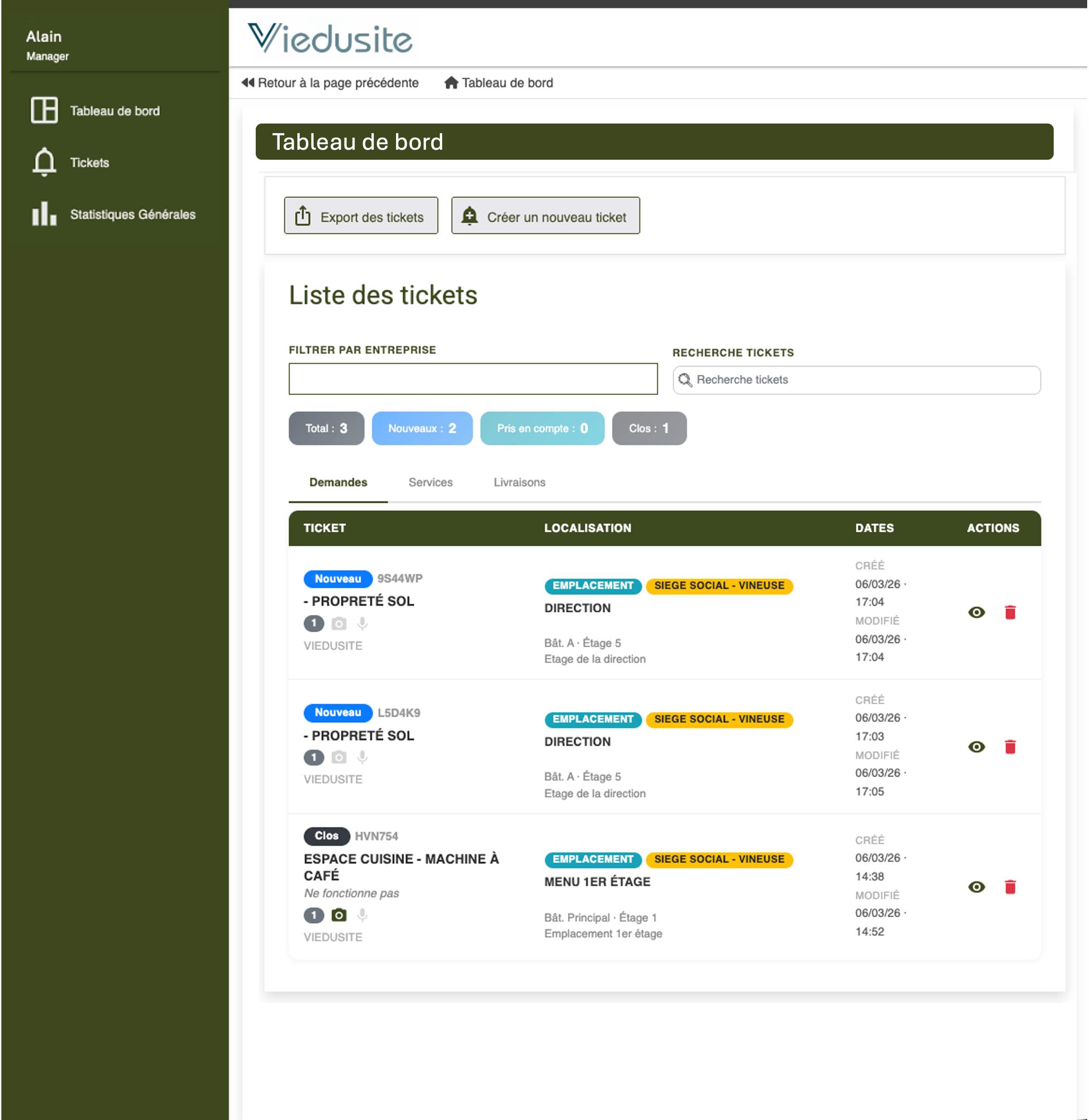1089x1120 pixels.
Task: View closed ticket HVN754 with the eye icon
Action: 976,887
